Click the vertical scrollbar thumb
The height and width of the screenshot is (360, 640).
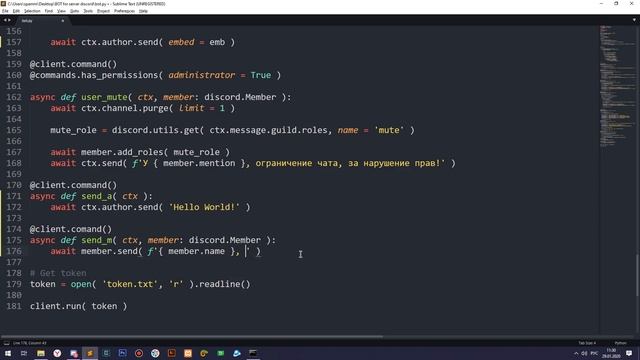[637, 275]
